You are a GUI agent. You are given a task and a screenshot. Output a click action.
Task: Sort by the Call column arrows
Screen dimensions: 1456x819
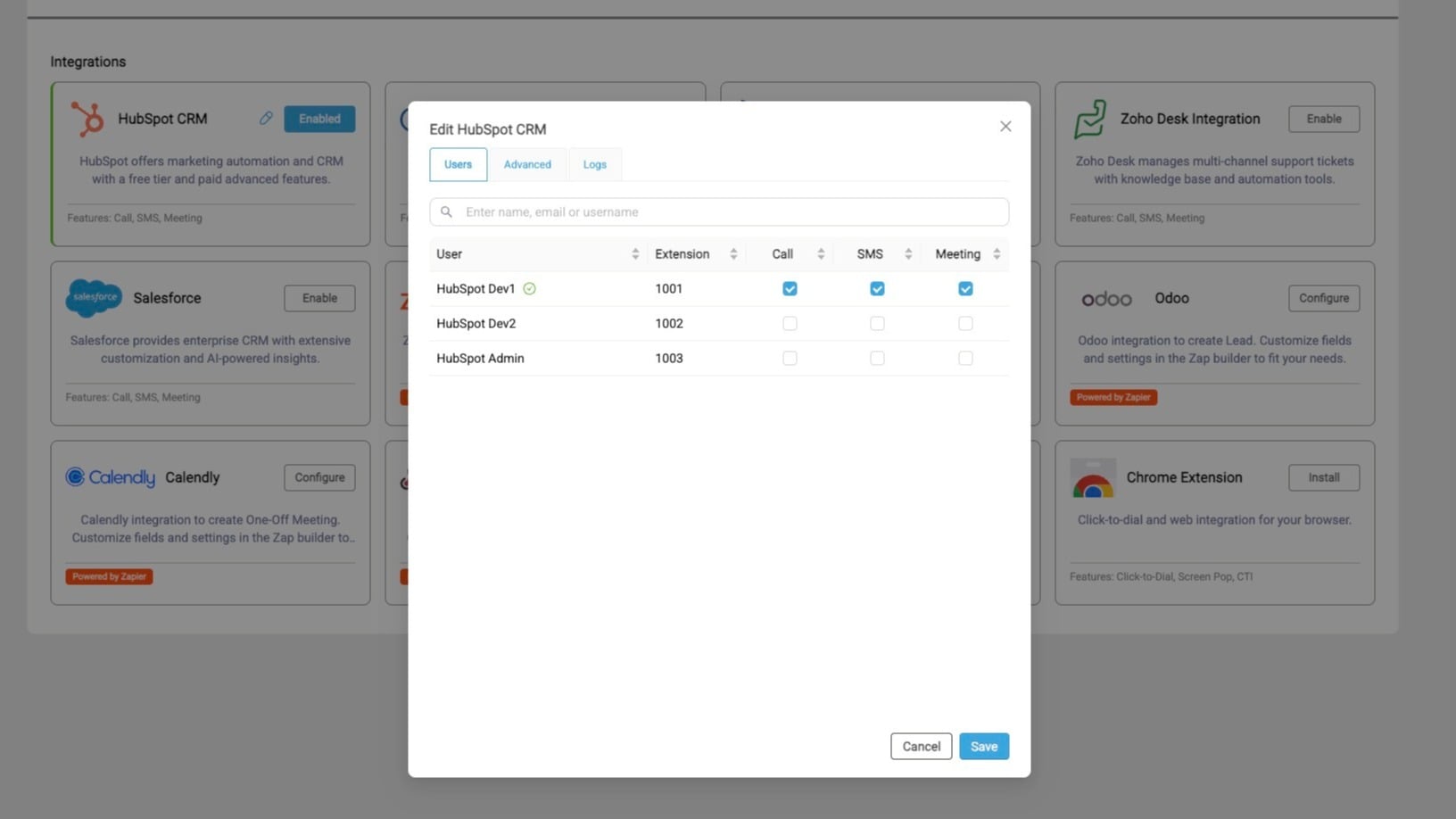(821, 254)
